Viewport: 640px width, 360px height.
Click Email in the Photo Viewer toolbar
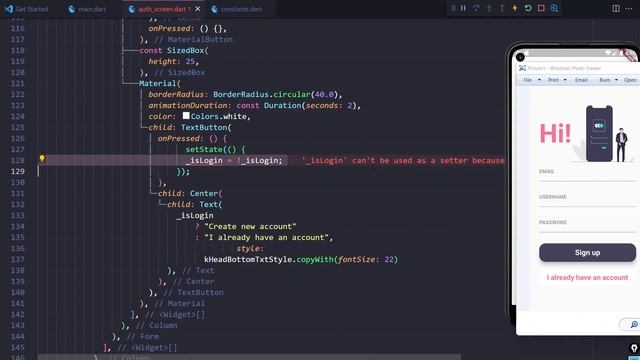coord(581,80)
